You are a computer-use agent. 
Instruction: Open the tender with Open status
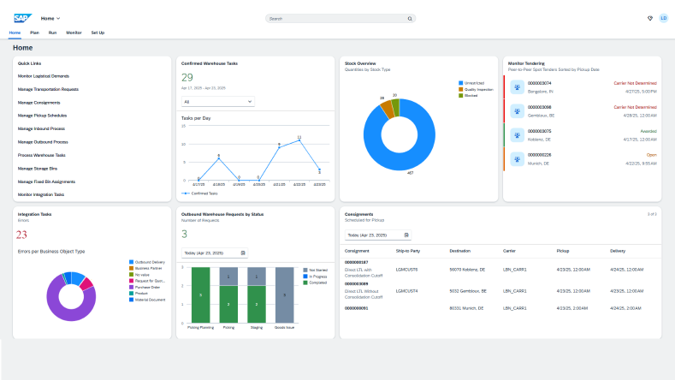point(582,159)
